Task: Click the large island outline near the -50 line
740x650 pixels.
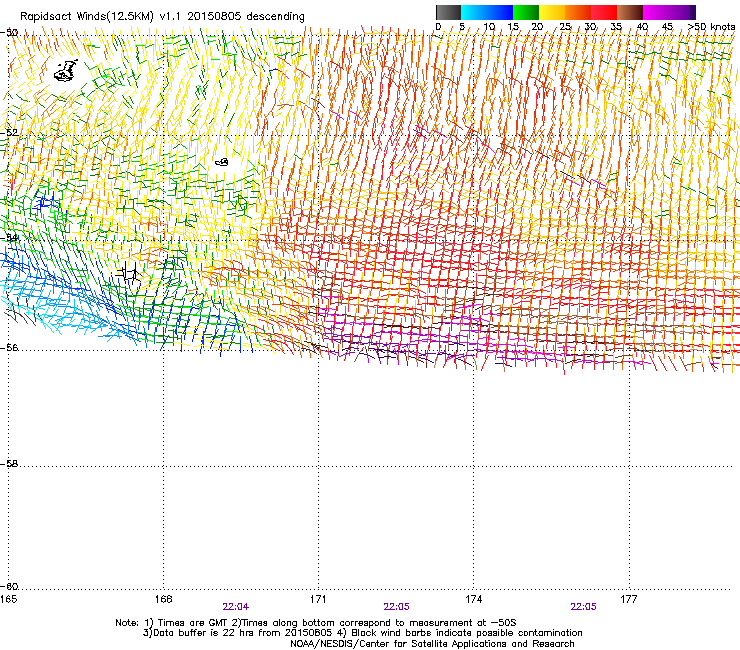Action: (x=65, y=71)
